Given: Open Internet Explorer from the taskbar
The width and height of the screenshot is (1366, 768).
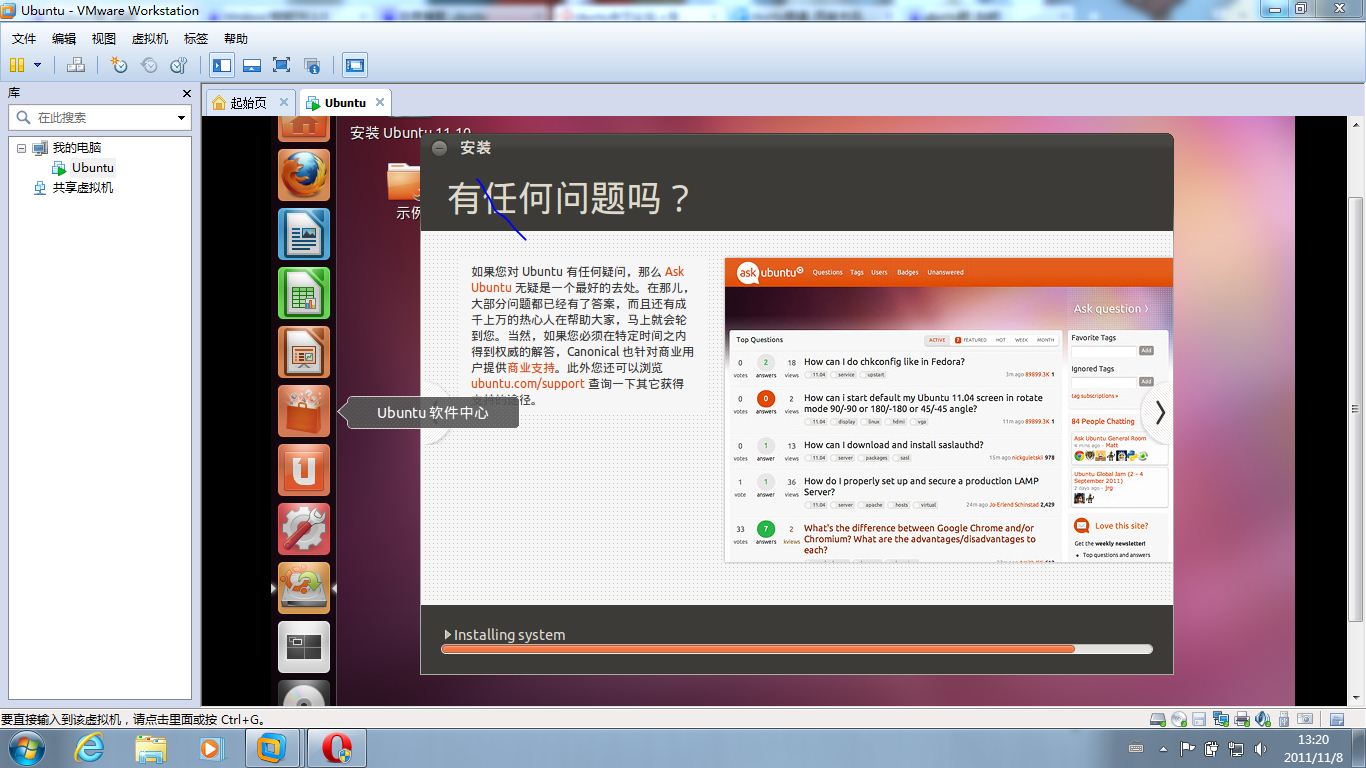Looking at the screenshot, I should (90, 748).
